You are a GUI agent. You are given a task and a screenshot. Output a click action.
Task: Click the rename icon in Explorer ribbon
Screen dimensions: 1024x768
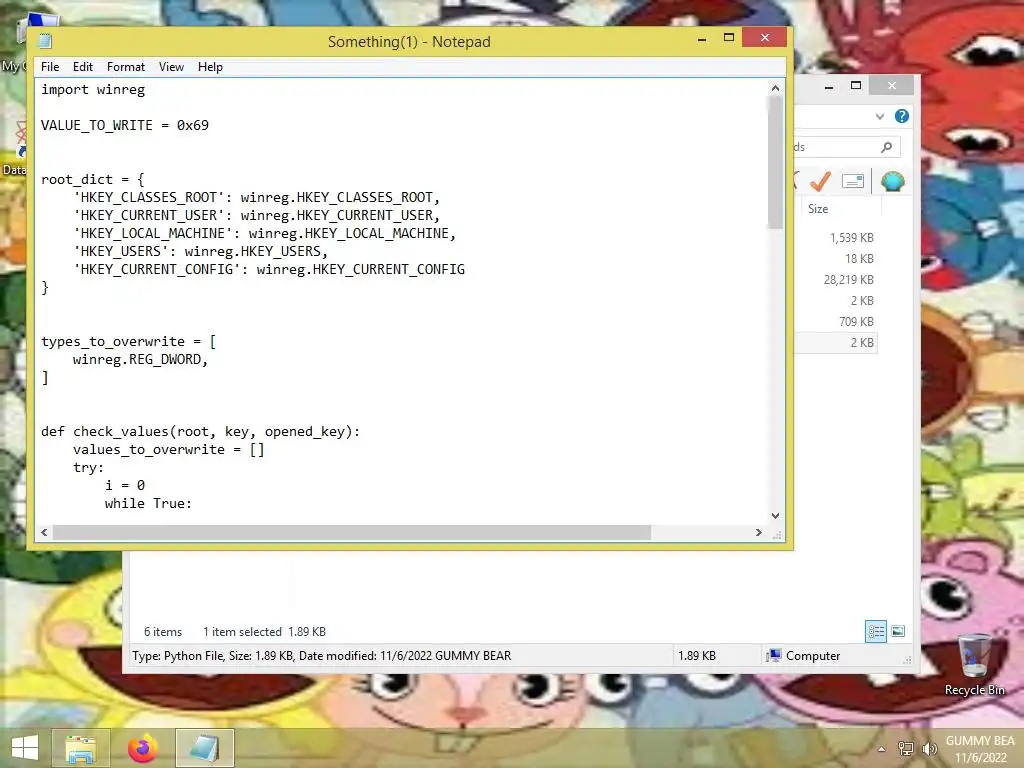coord(853,181)
